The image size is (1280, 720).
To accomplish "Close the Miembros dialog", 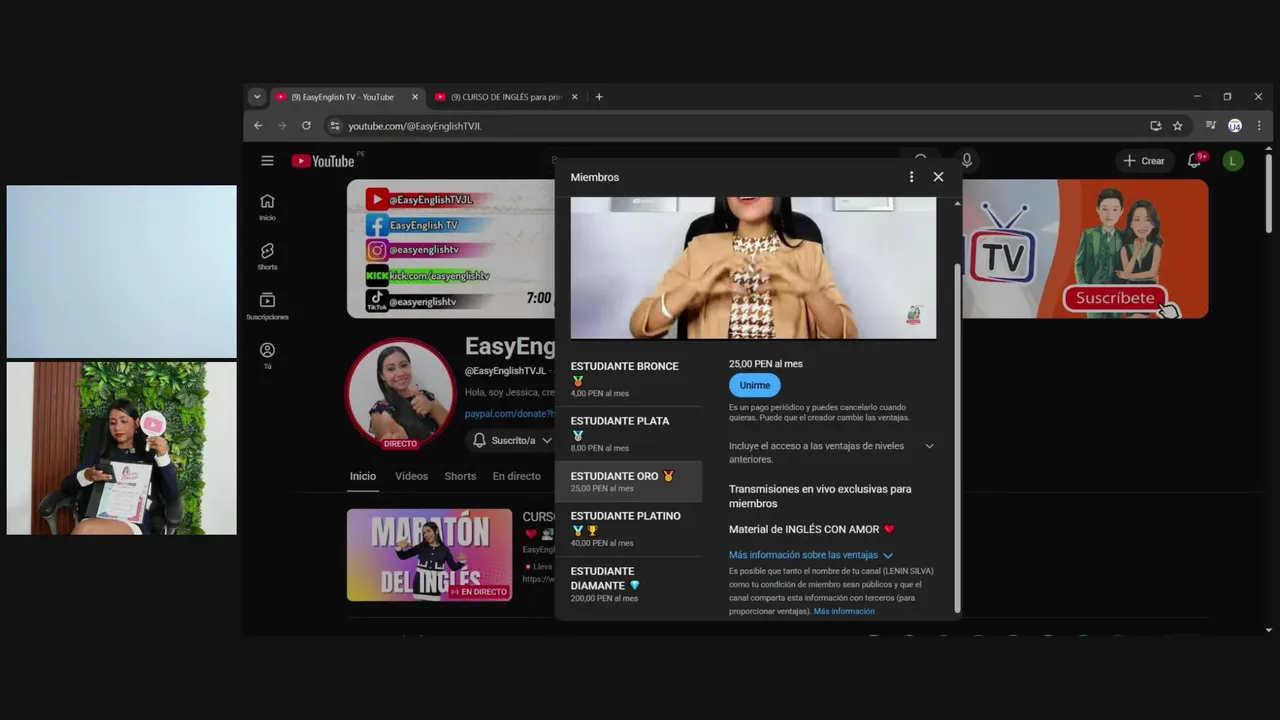I will [x=938, y=177].
